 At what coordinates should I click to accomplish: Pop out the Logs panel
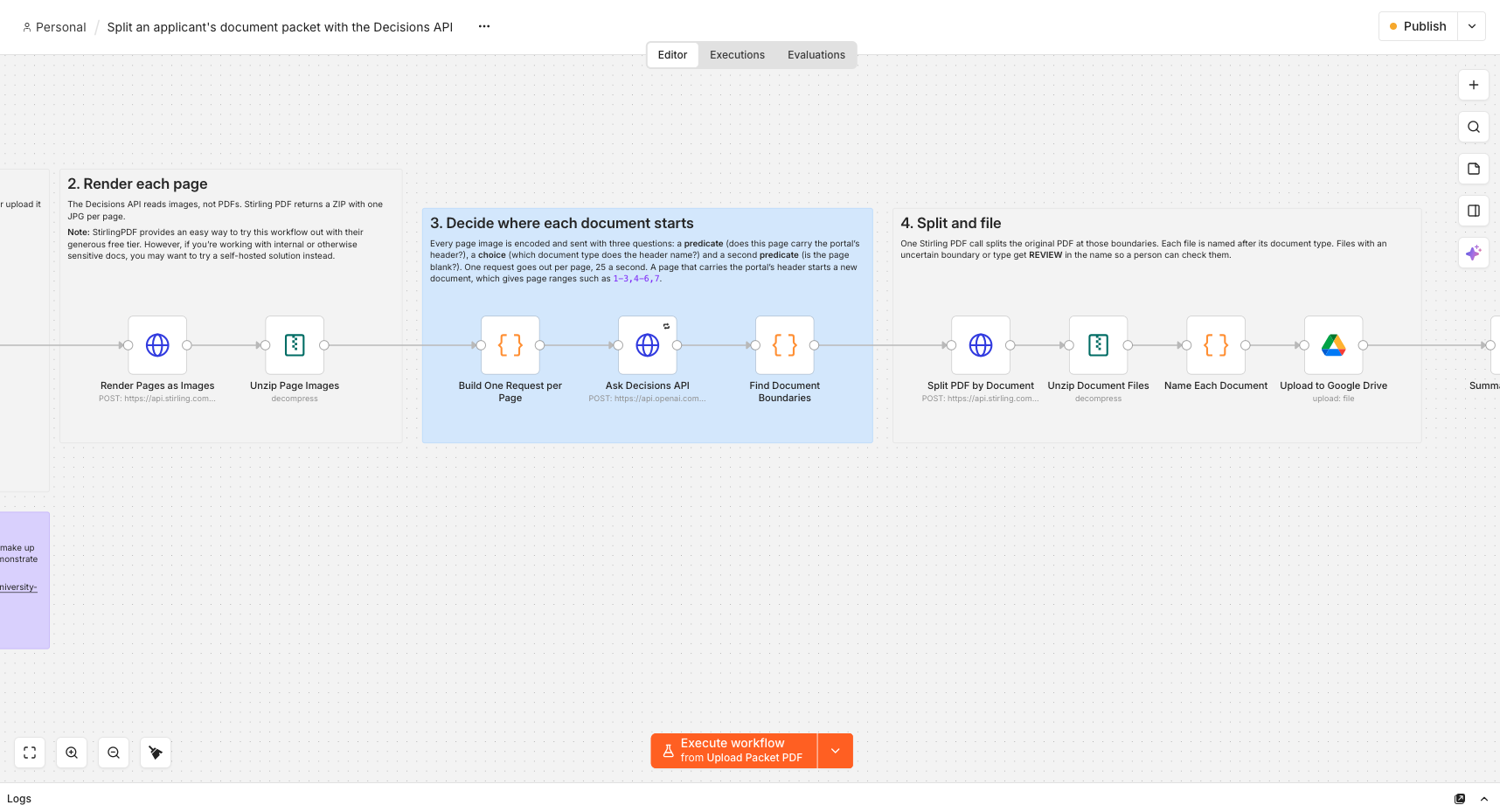coord(1460,799)
